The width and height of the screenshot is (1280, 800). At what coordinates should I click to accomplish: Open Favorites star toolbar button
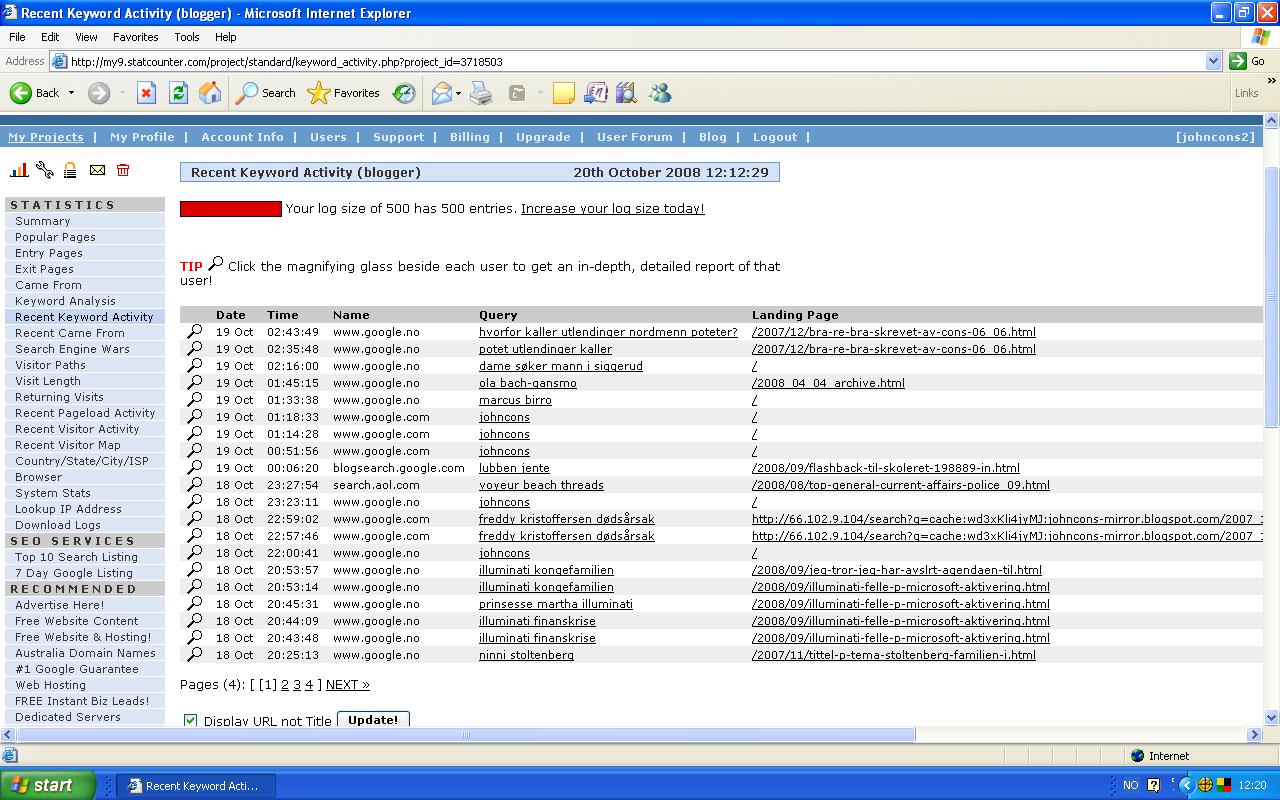click(x=344, y=93)
